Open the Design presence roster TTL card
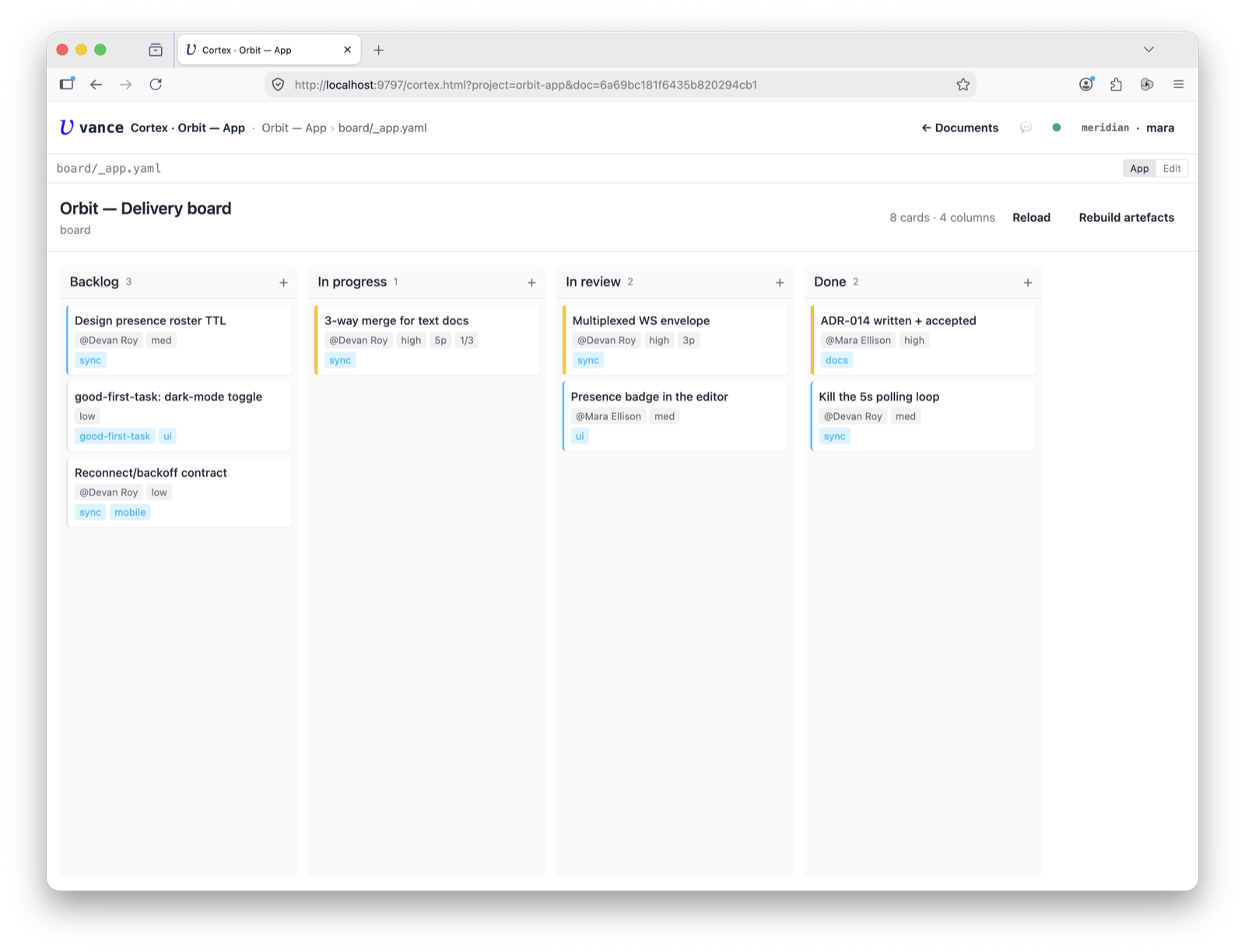This screenshot has height=952, width=1245. tap(179, 340)
